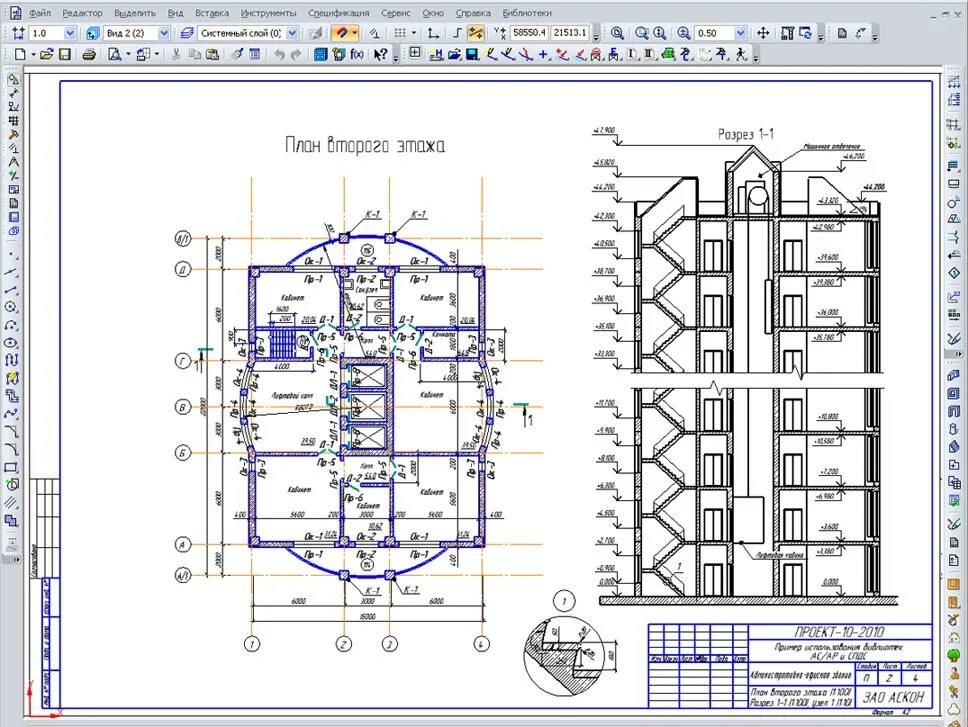Undo the last action
The width and height of the screenshot is (968, 727).
pyautogui.click(x=279, y=54)
